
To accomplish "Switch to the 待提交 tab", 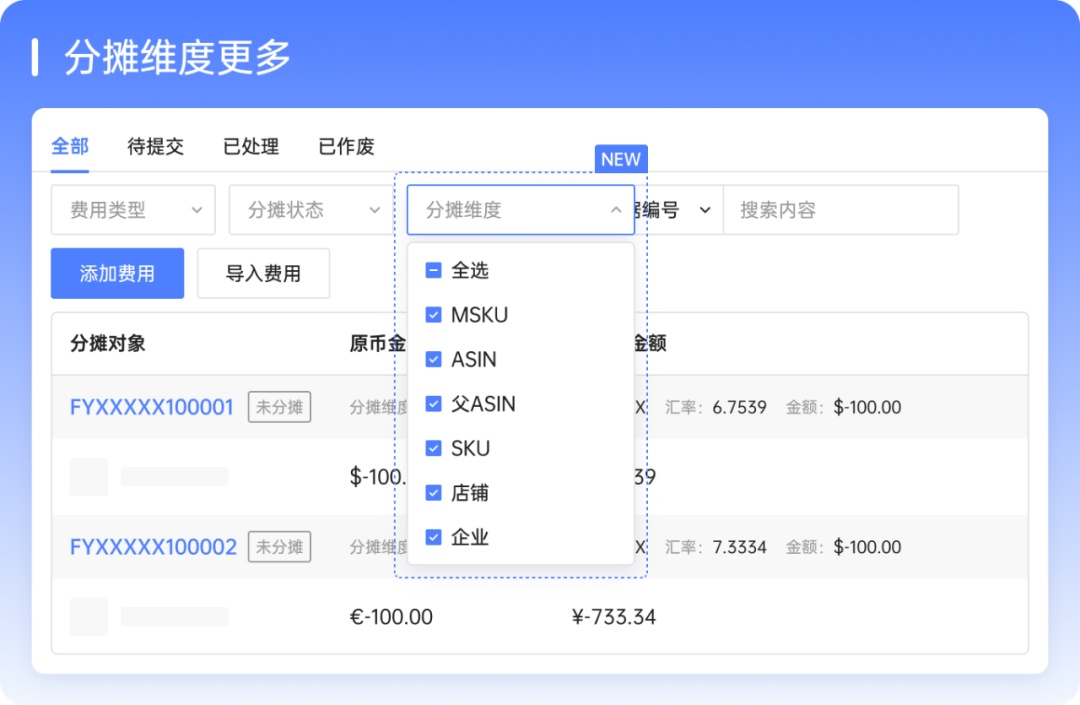I will 156,146.
